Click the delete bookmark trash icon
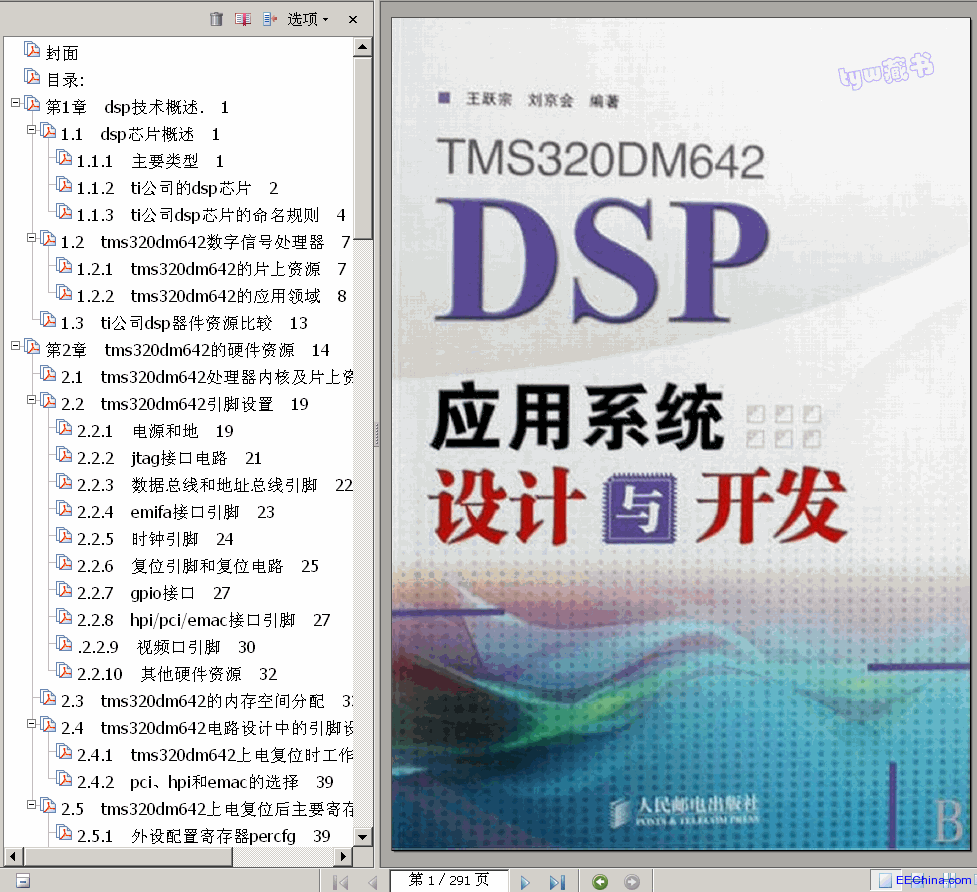This screenshot has height=892, width=977. pos(216,19)
